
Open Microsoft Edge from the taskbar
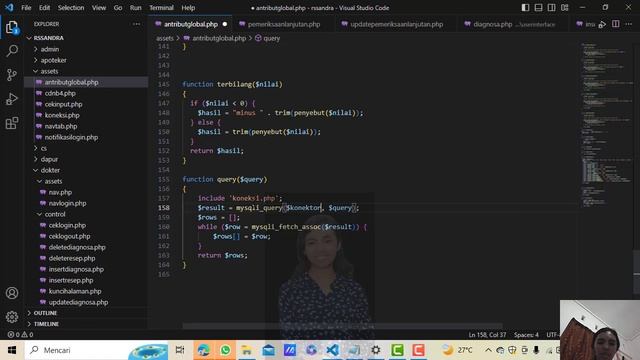click(x=203, y=350)
